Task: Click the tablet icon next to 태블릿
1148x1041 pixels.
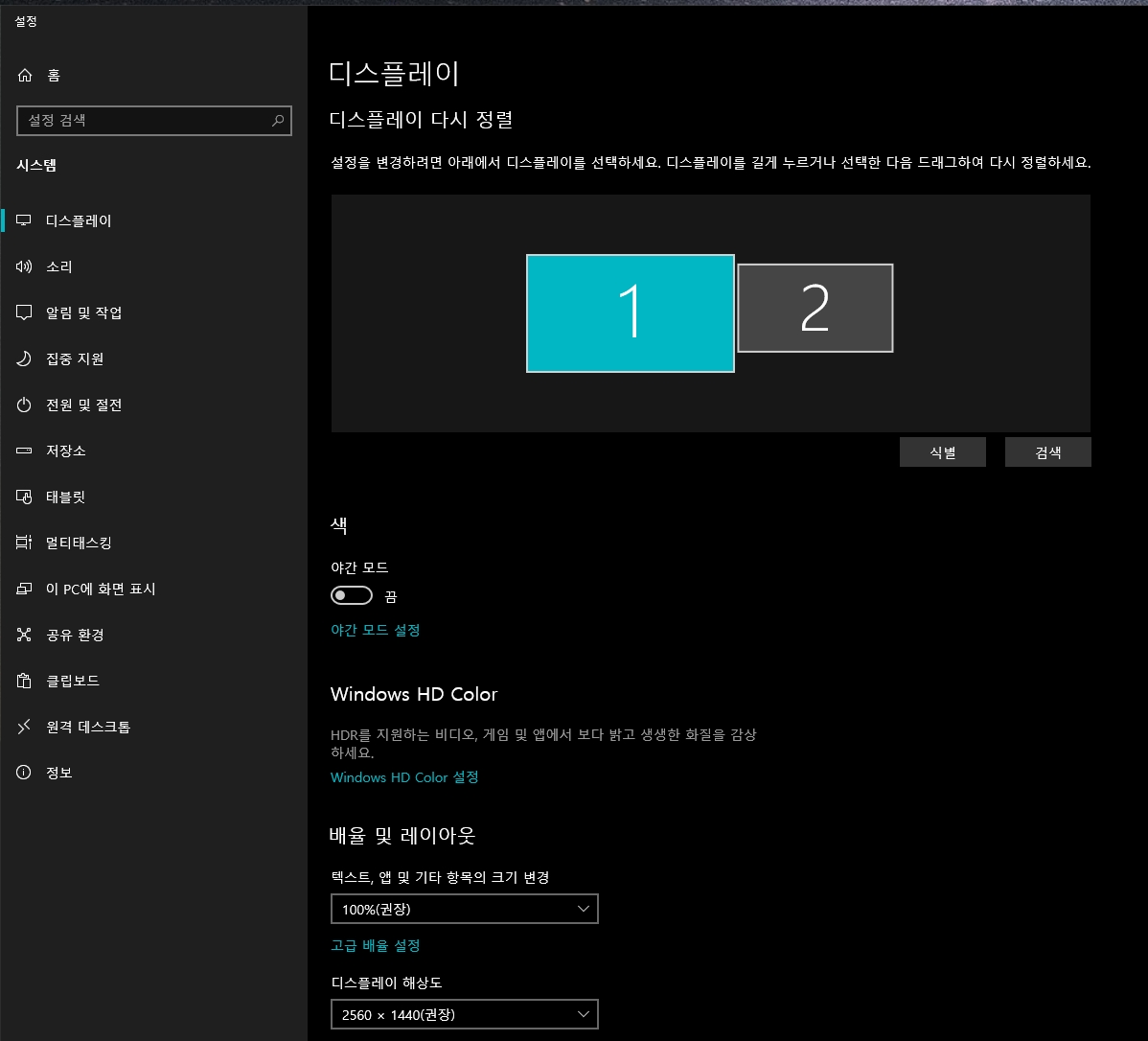Action: pos(24,497)
